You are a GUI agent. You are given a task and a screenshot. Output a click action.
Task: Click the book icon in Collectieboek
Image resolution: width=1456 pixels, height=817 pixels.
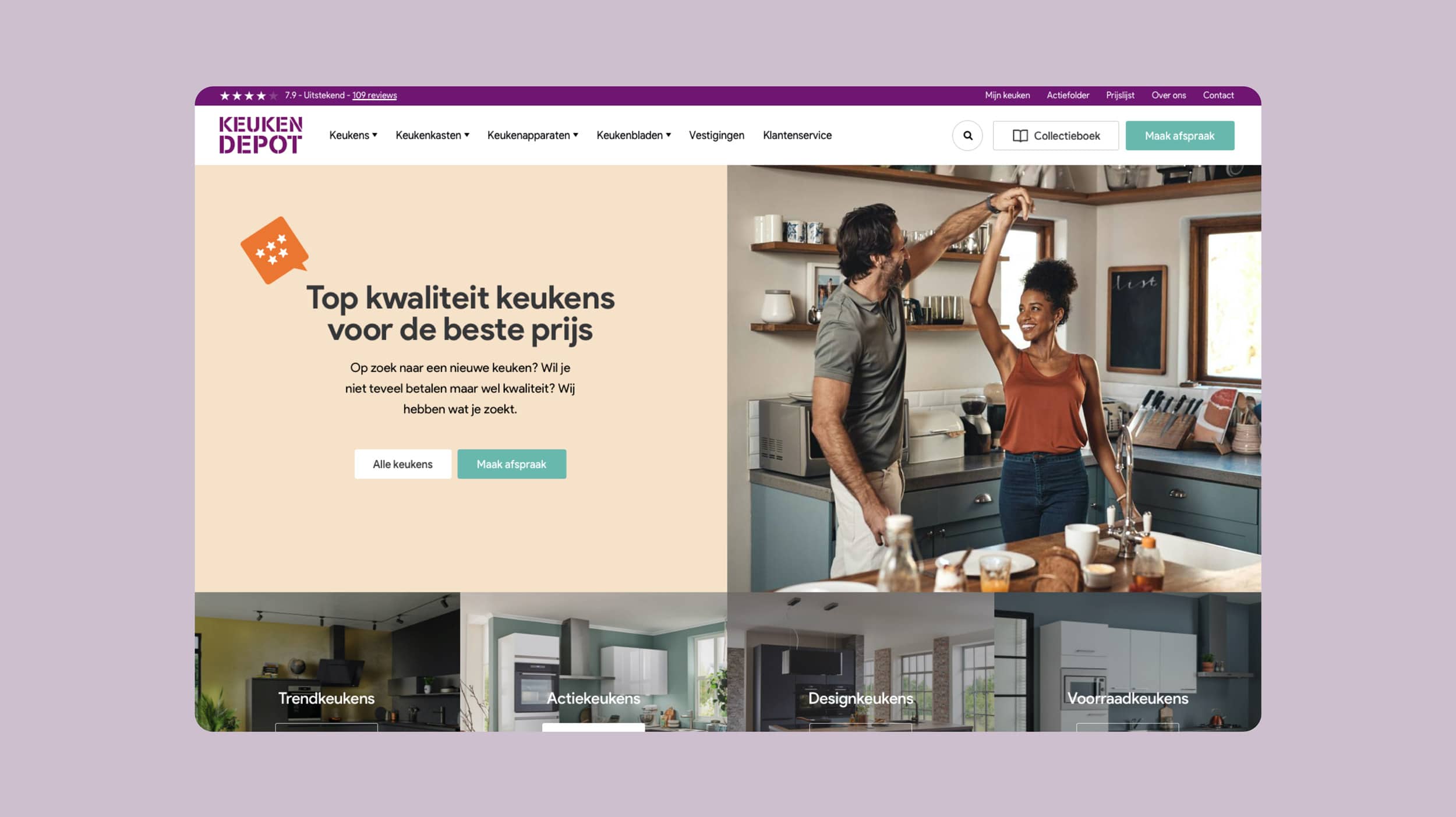point(1020,136)
